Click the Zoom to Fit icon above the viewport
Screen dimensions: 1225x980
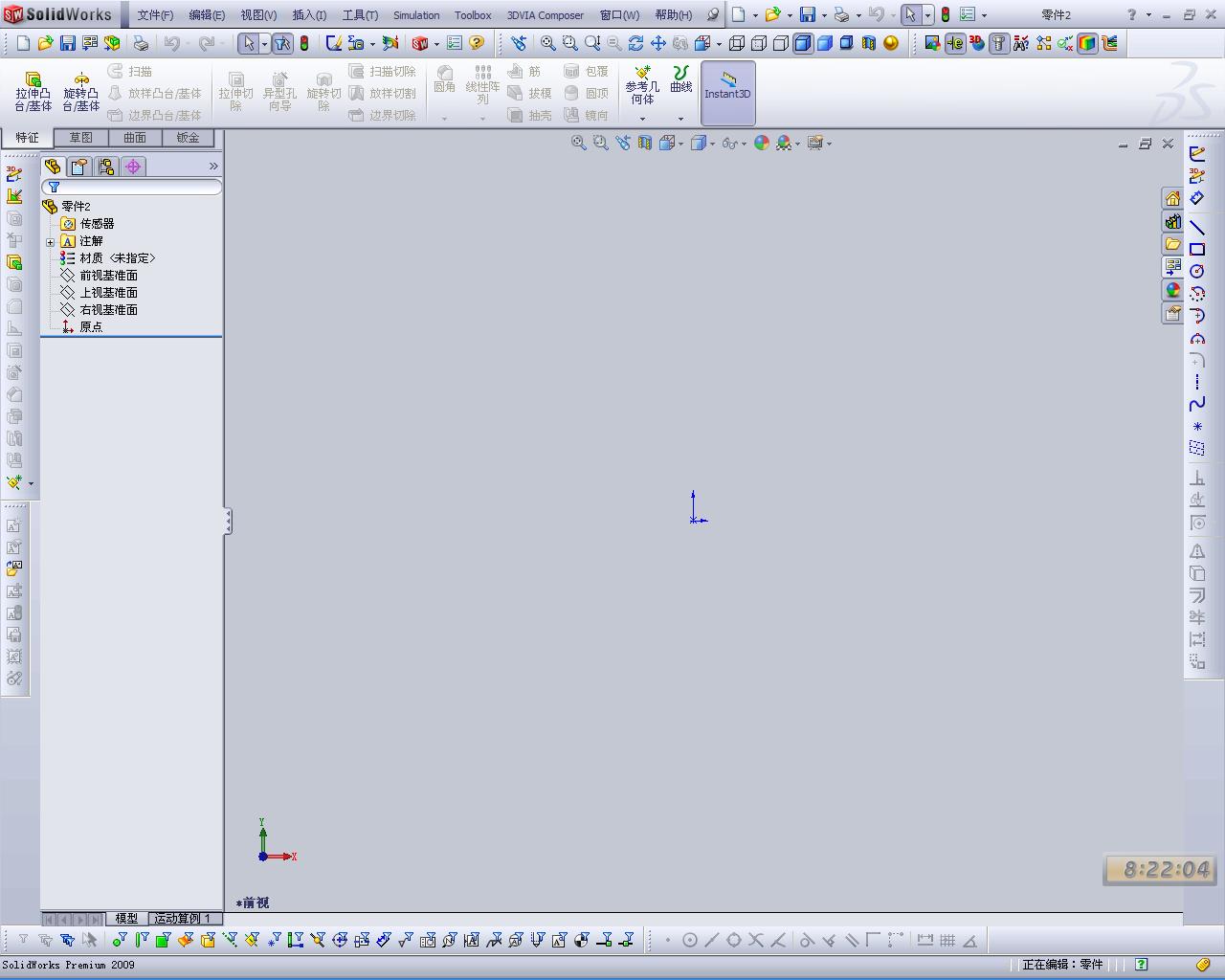(x=579, y=143)
